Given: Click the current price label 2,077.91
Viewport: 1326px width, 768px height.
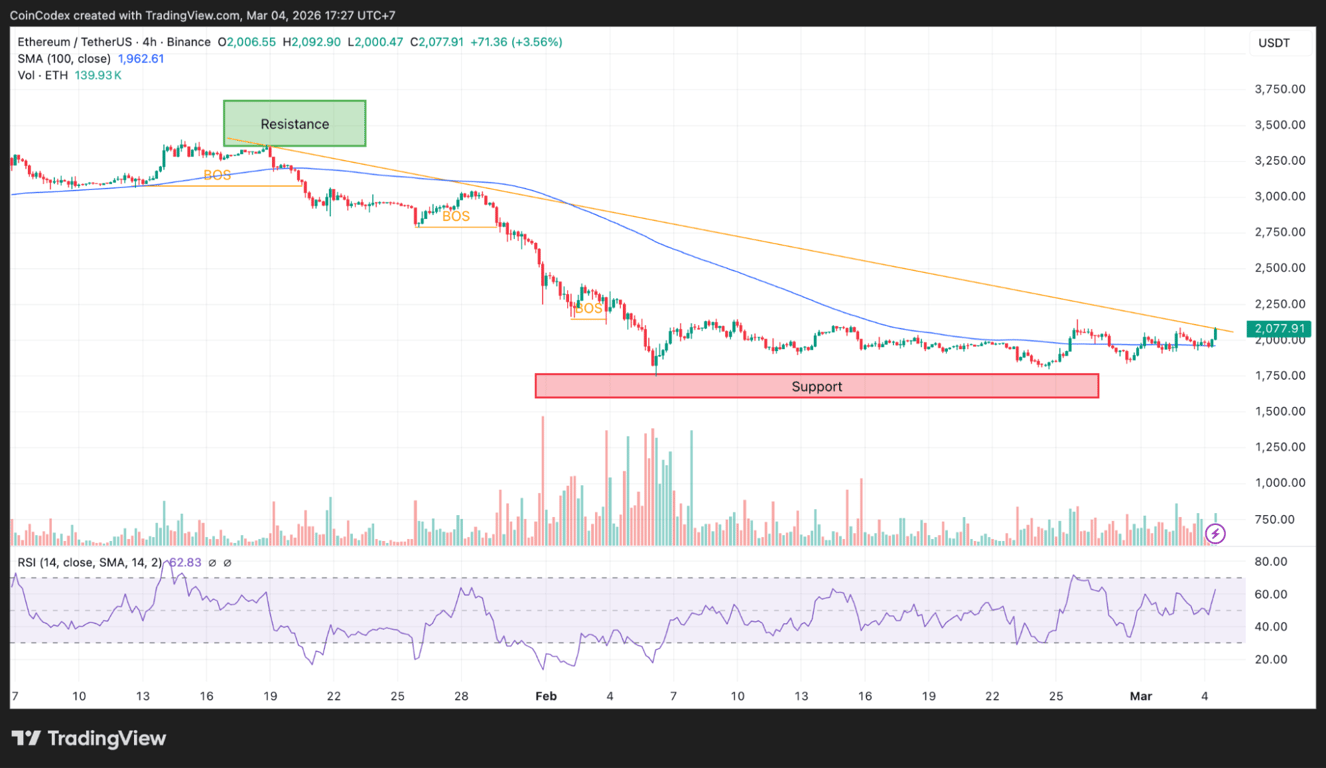Looking at the screenshot, I should tap(1278, 328).
